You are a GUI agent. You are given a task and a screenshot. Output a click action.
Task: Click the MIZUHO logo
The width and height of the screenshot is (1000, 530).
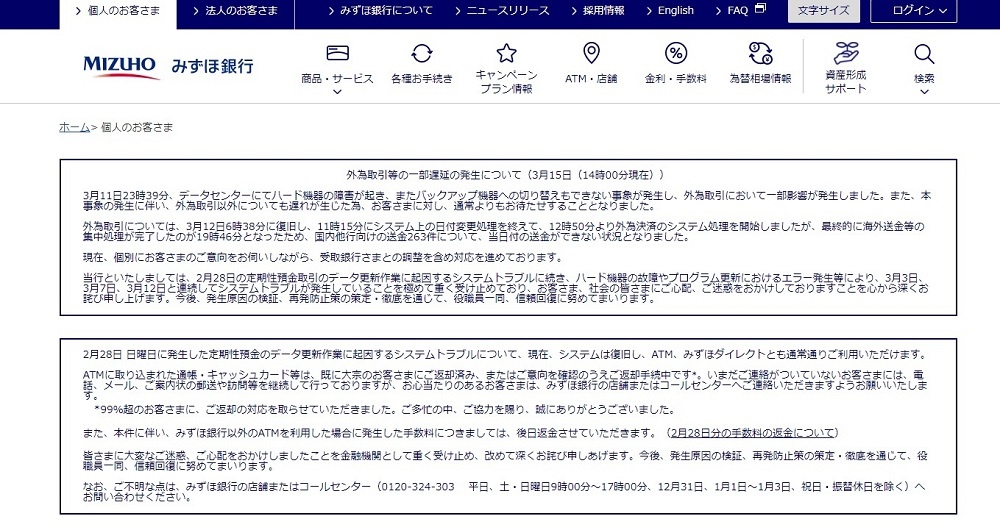pos(121,68)
